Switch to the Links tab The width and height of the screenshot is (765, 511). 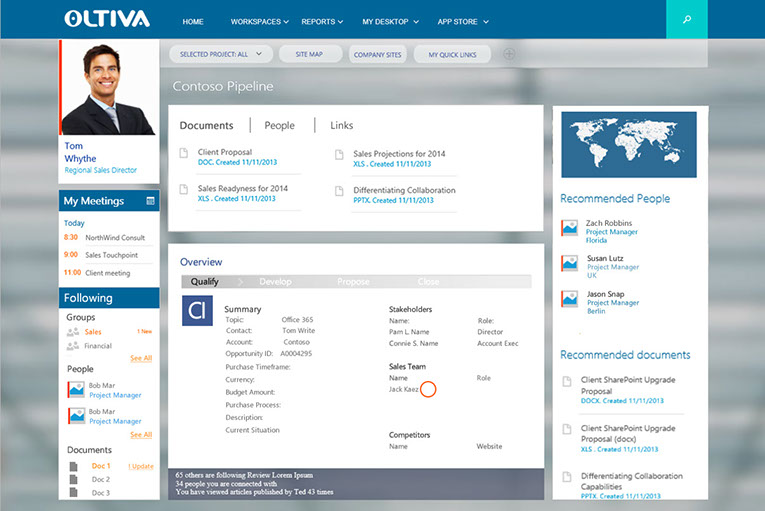point(341,126)
